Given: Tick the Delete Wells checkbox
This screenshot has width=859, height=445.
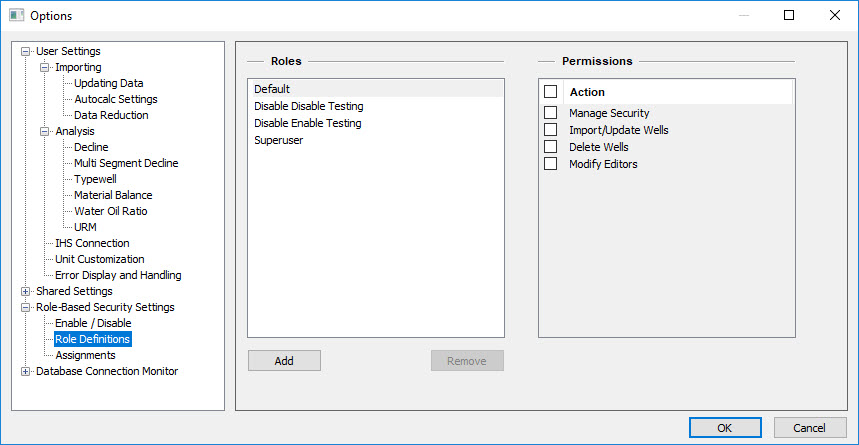Looking at the screenshot, I should pos(550,147).
